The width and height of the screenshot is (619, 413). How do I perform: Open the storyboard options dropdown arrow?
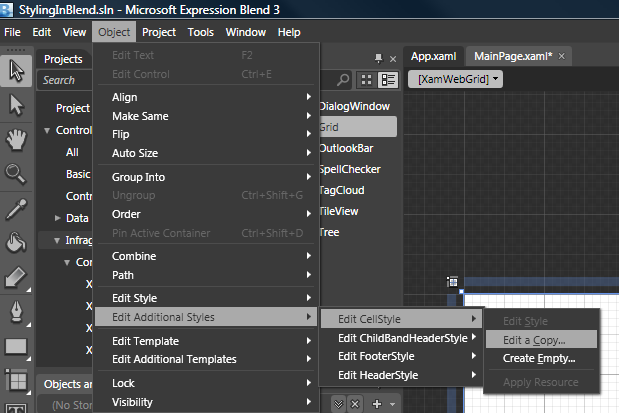coord(392,404)
